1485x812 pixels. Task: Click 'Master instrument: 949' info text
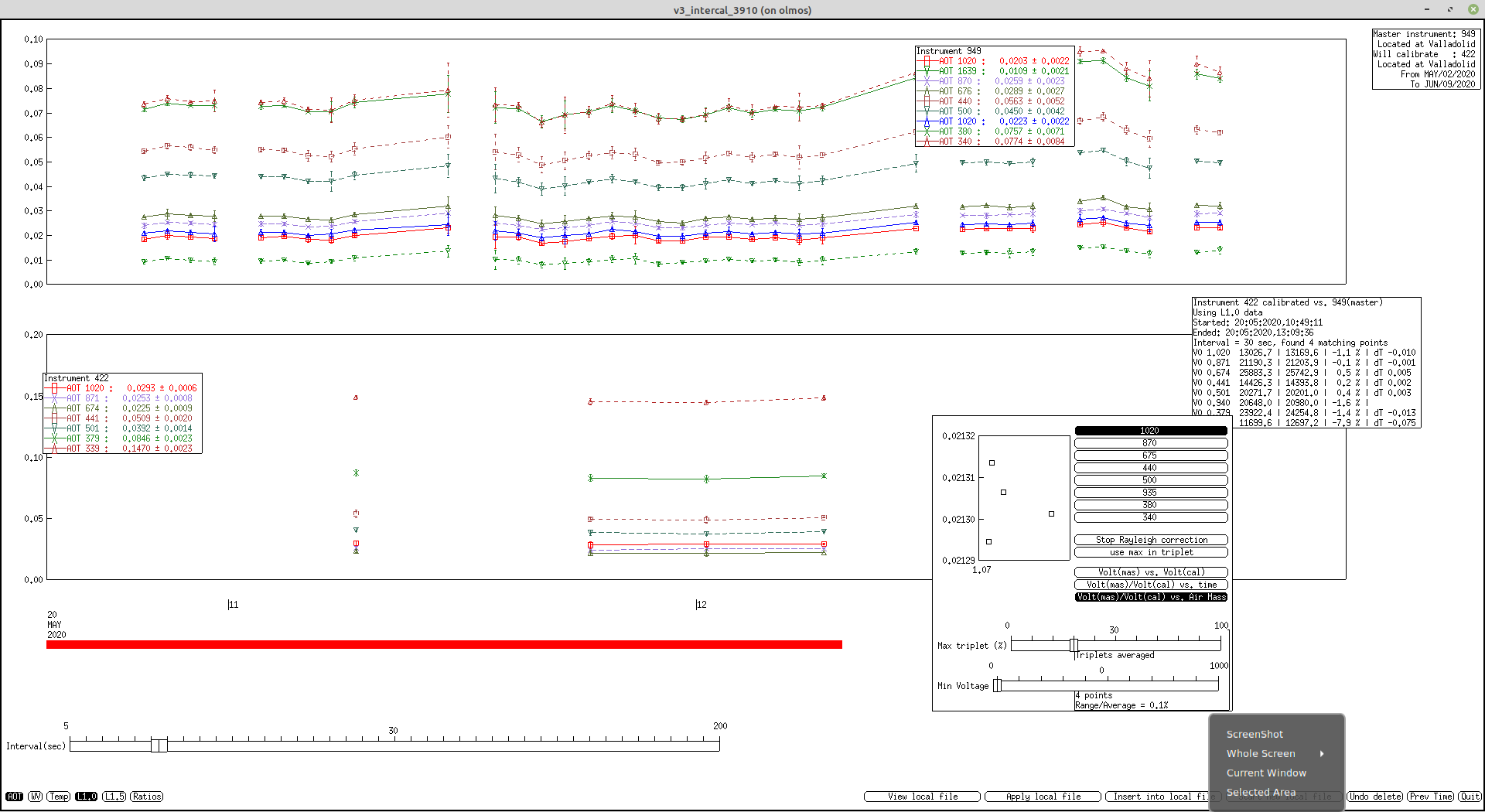(x=1424, y=34)
